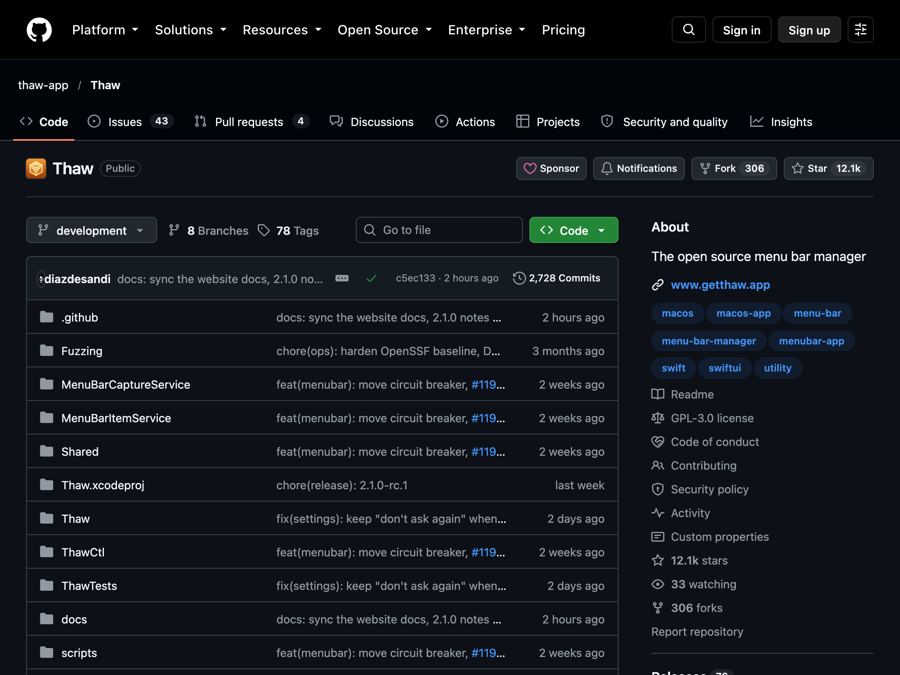Expand the Solutions menu
The image size is (900, 675).
point(191,30)
